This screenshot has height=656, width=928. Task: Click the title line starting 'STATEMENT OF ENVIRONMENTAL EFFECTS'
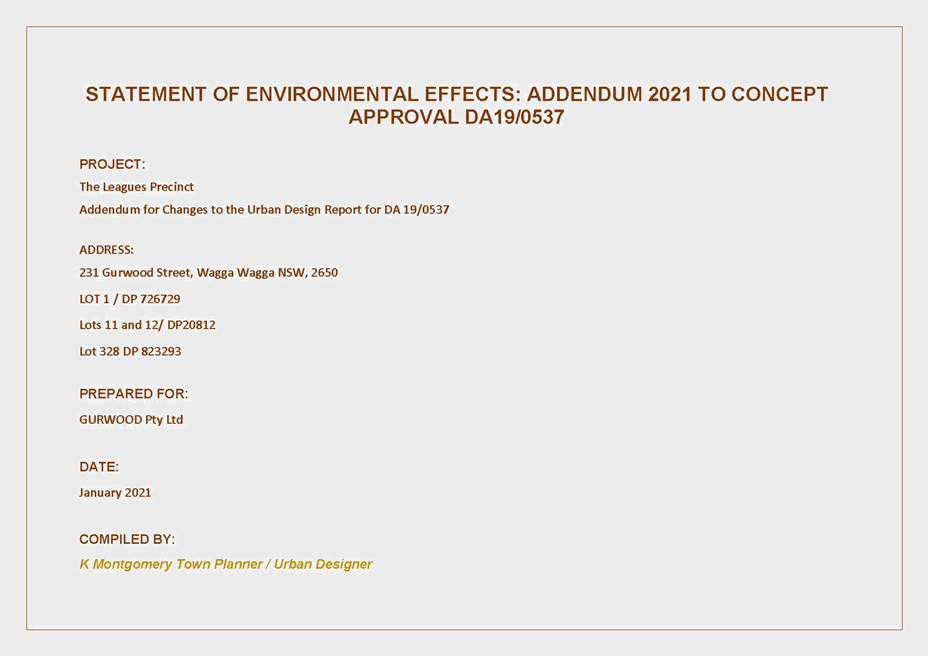pos(456,94)
